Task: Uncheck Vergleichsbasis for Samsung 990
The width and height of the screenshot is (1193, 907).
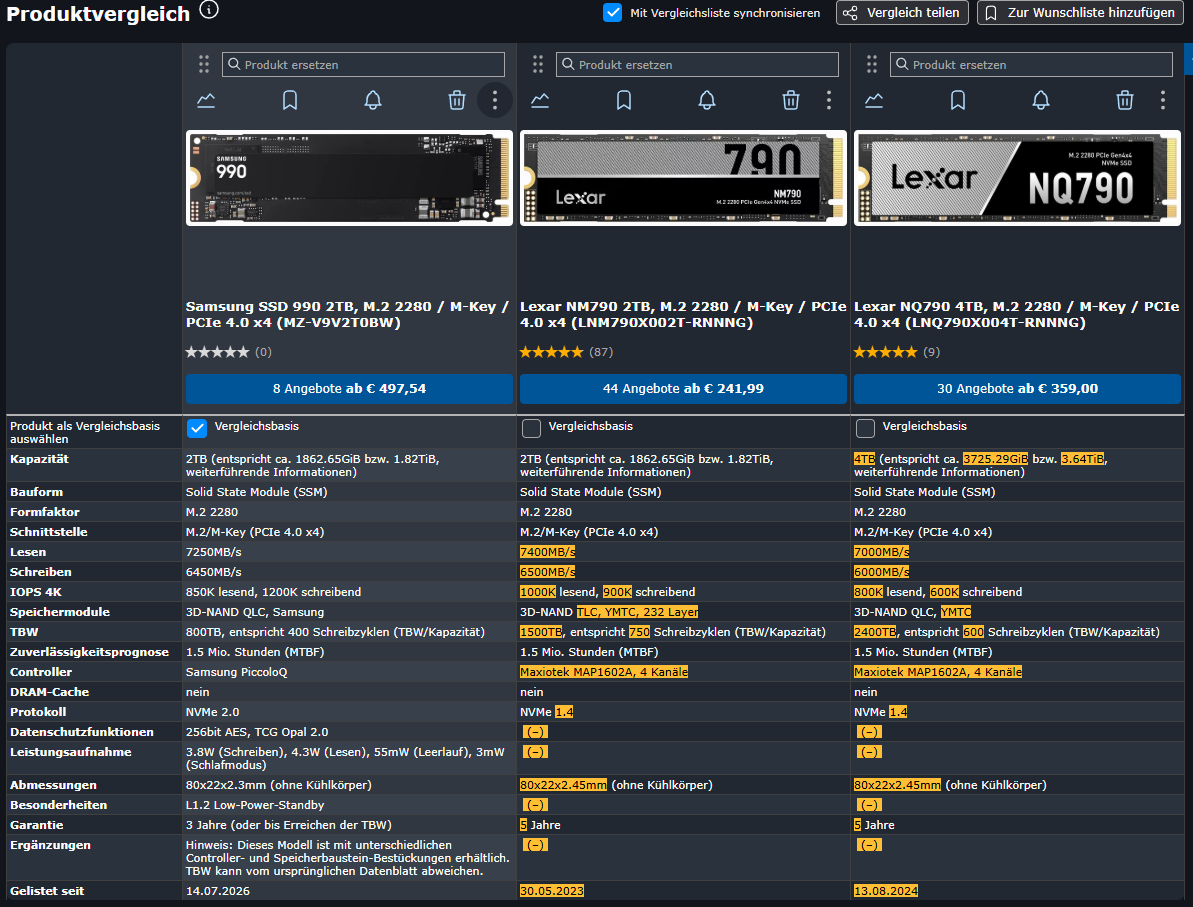Action: pos(197,428)
